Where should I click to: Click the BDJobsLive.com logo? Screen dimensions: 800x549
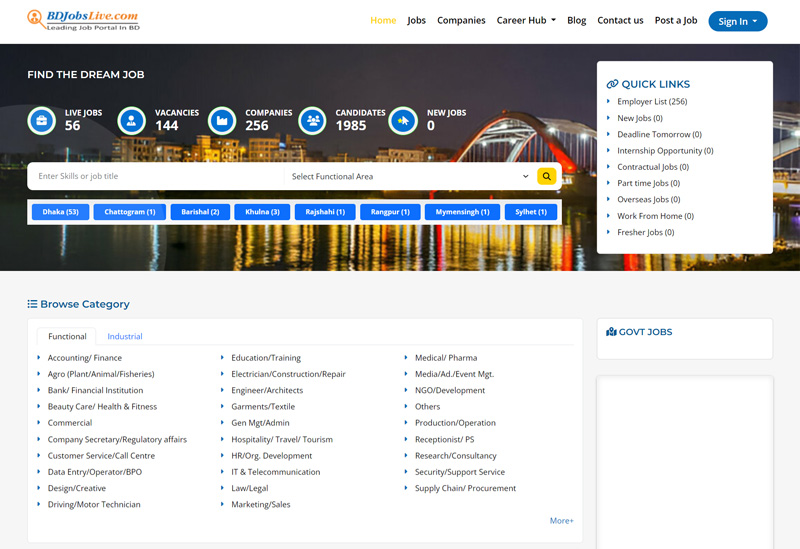[x=83, y=20]
